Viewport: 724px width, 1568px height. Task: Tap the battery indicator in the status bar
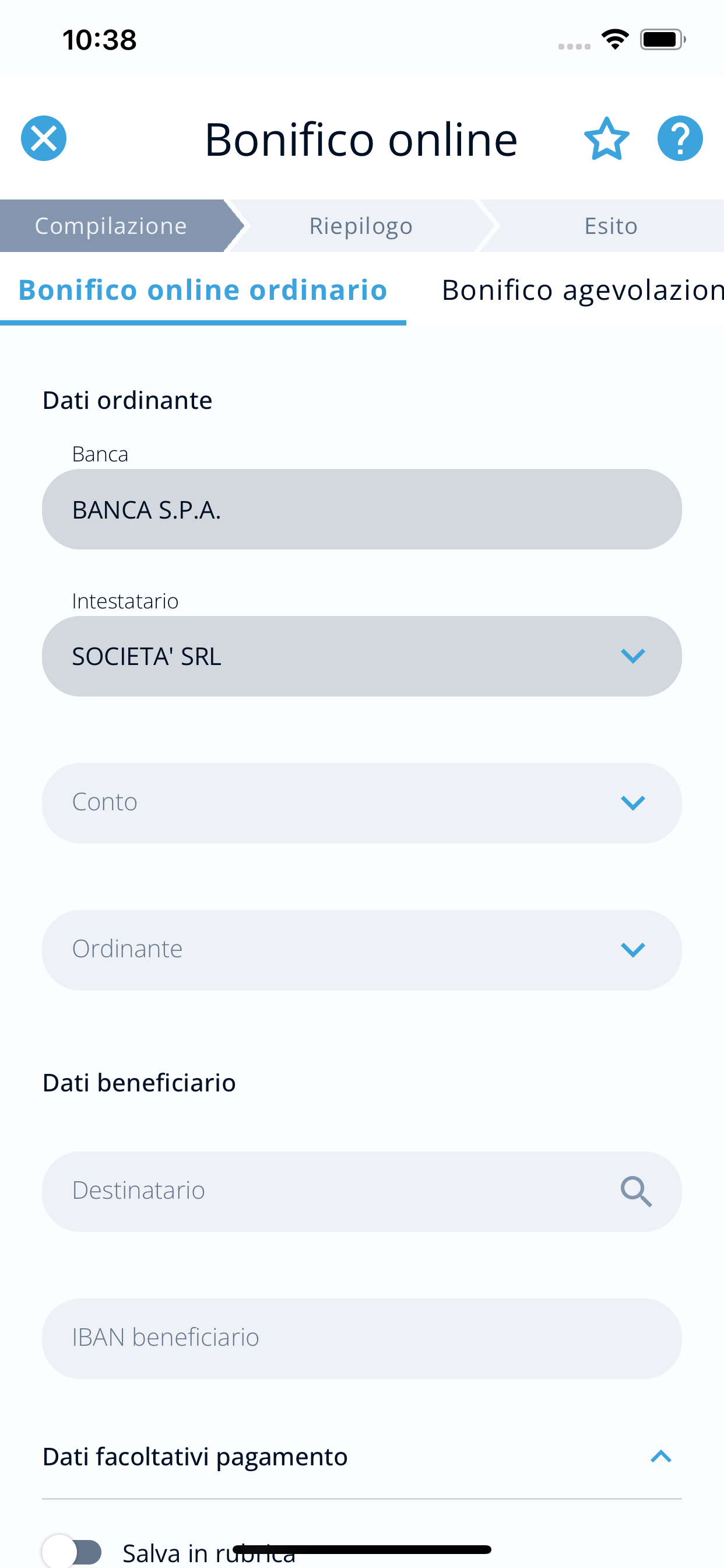pyautogui.click(x=663, y=40)
